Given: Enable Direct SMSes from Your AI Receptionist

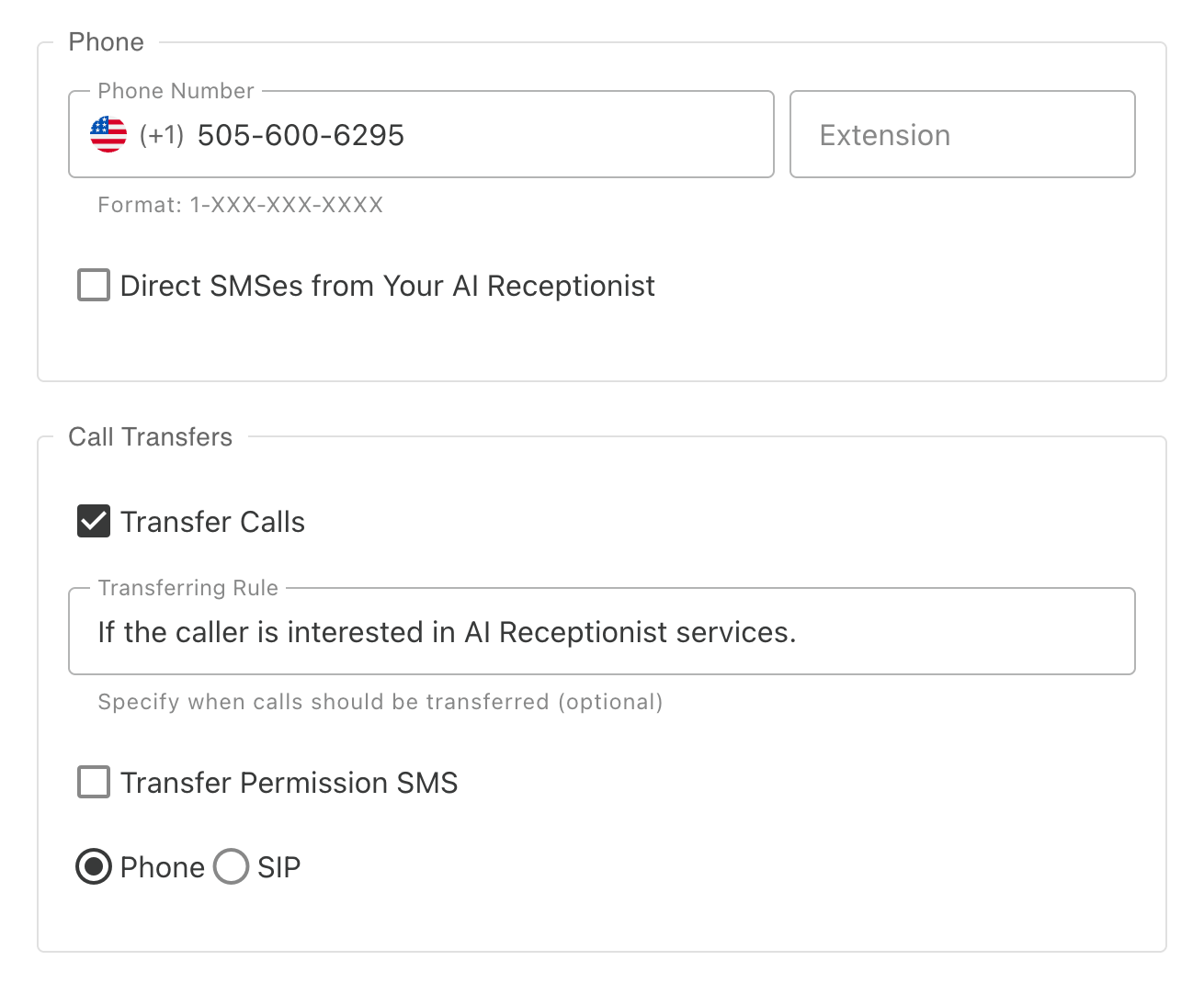Looking at the screenshot, I should [93, 285].
